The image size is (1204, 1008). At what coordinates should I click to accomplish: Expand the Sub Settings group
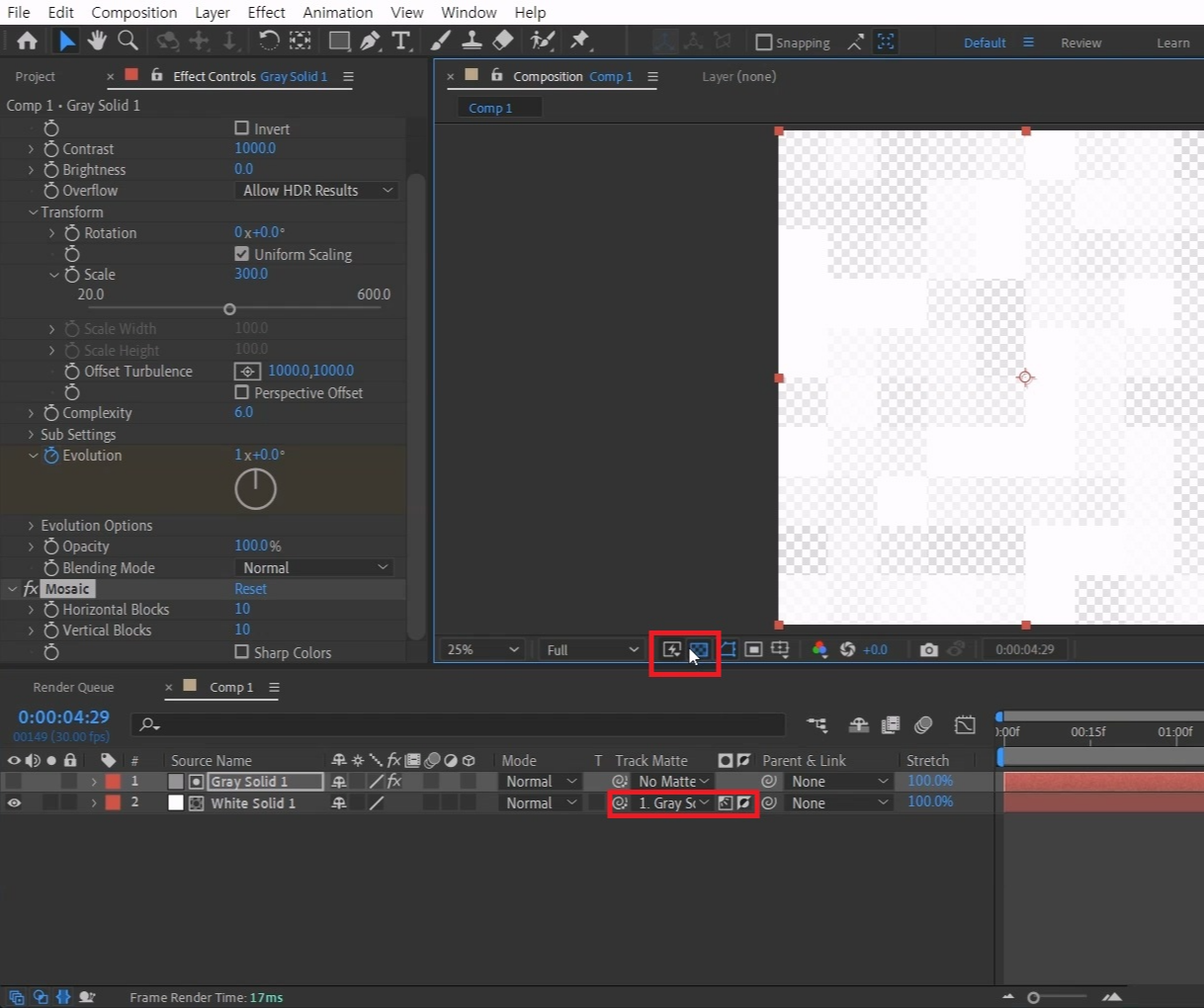click(x=32, y=435)
